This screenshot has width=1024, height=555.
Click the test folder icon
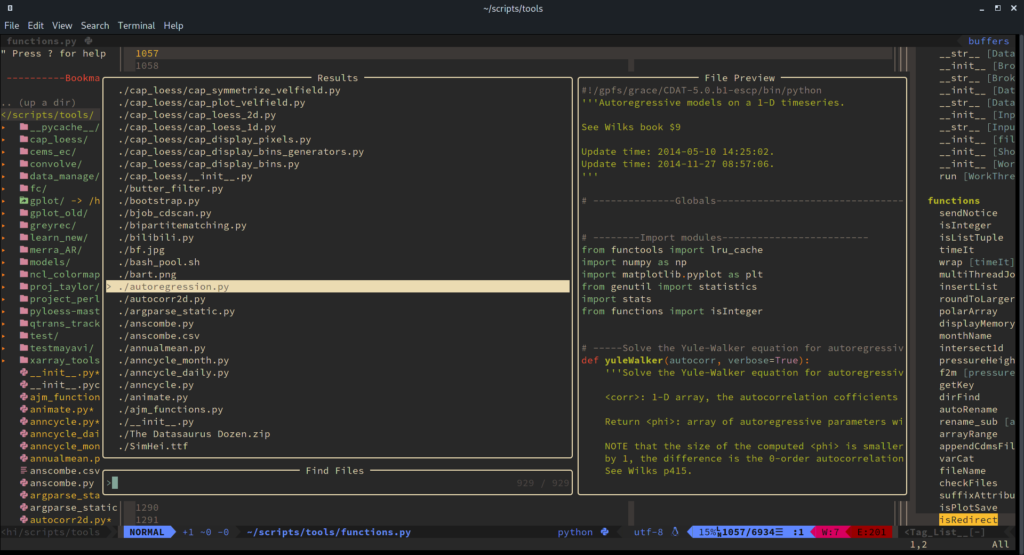[x=24, y=336]
